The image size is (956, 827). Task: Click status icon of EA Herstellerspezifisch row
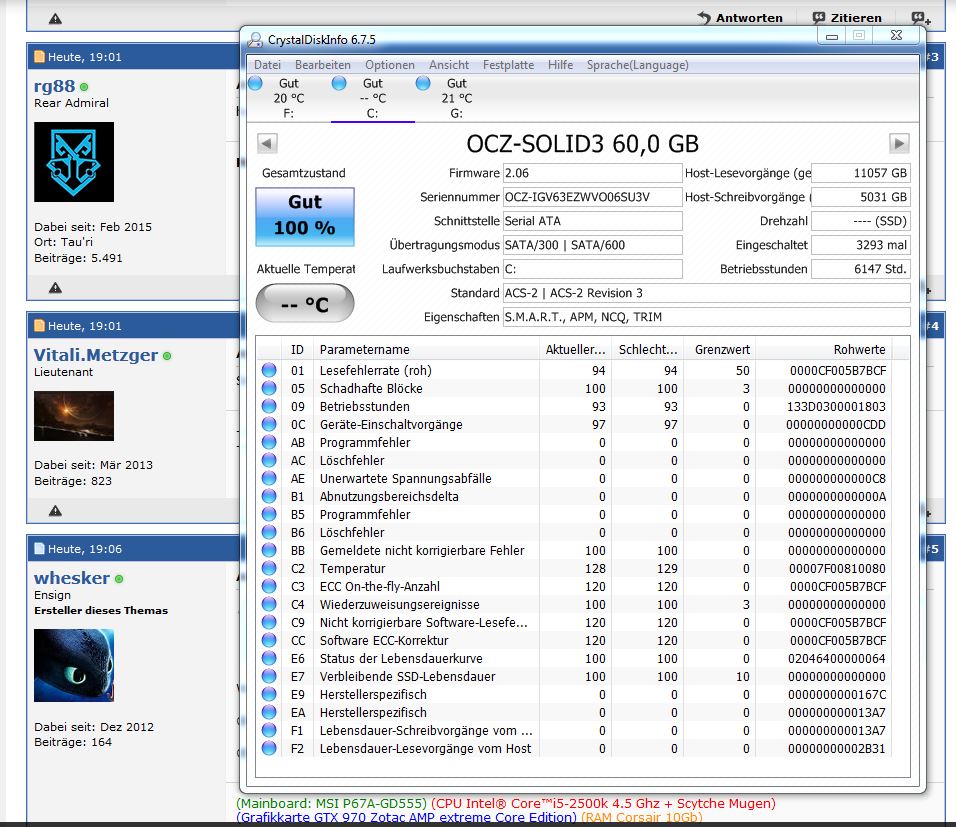pyautogui.click(x=269, y=712)
